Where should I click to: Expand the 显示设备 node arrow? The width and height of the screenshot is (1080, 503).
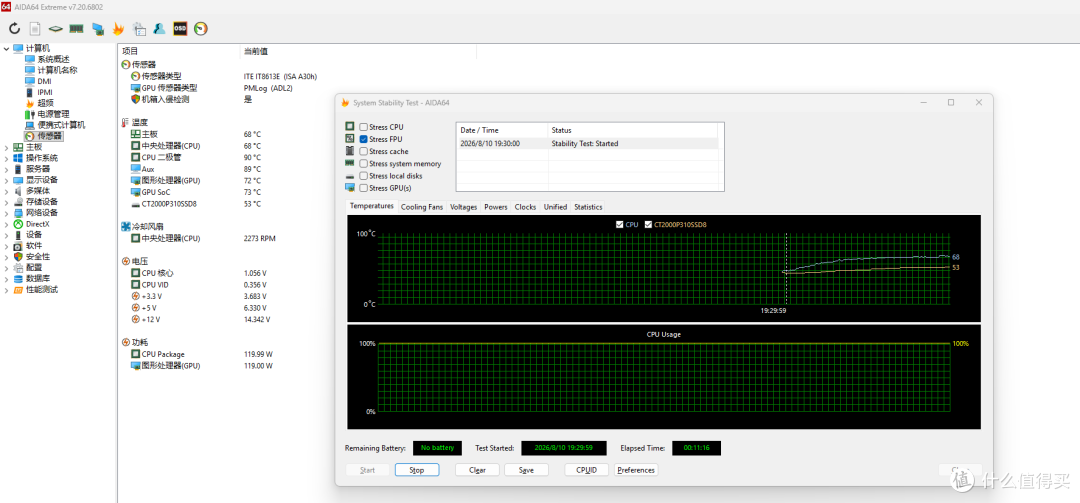click(6, 180)
